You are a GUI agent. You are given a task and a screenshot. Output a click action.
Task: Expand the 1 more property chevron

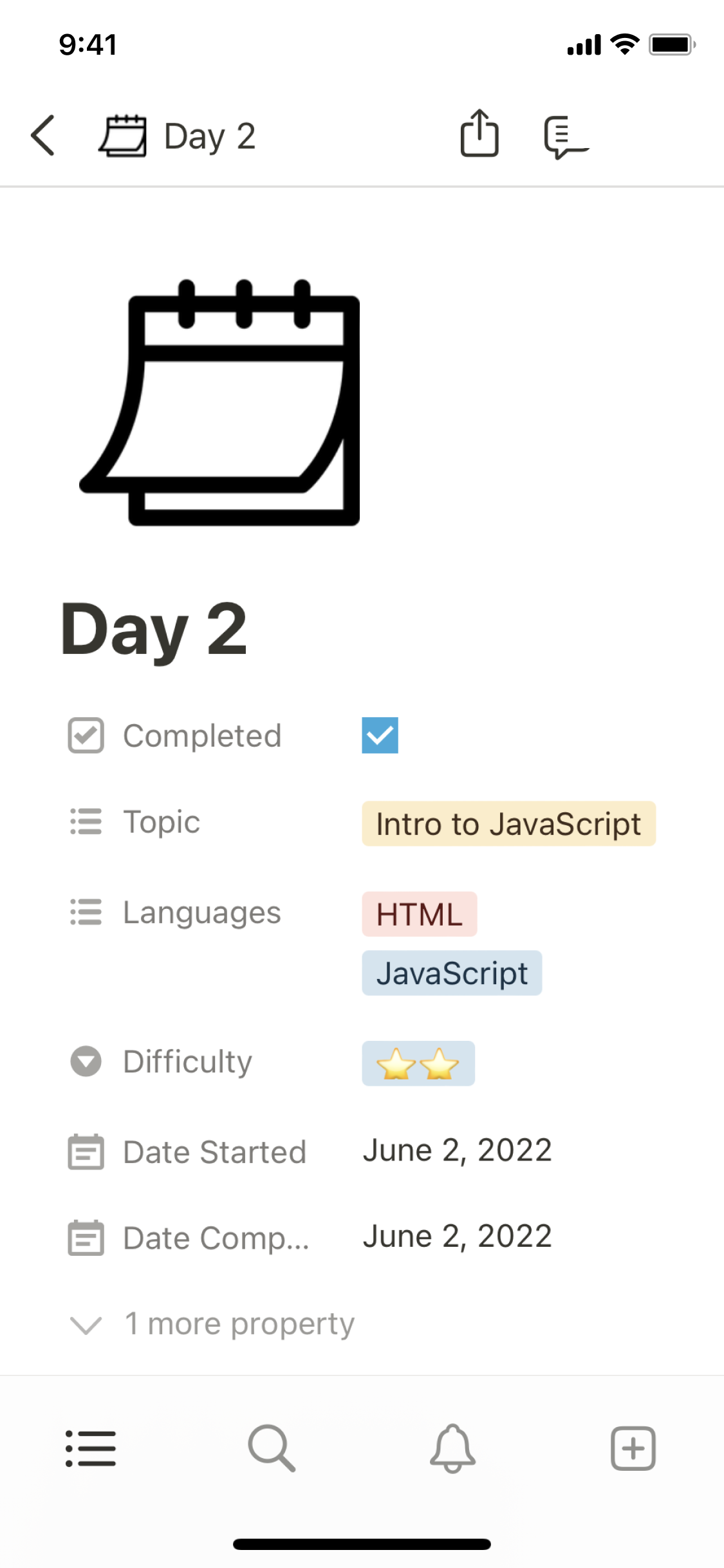point(86,1325)
